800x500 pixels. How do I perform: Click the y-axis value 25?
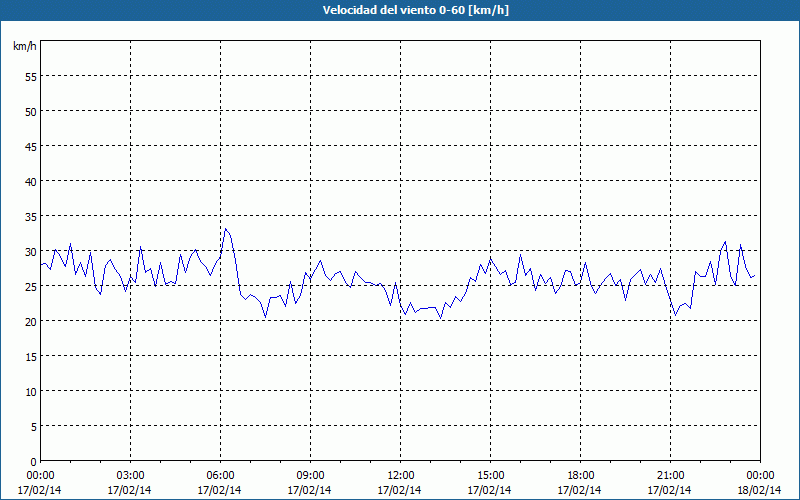coord(31,287)
